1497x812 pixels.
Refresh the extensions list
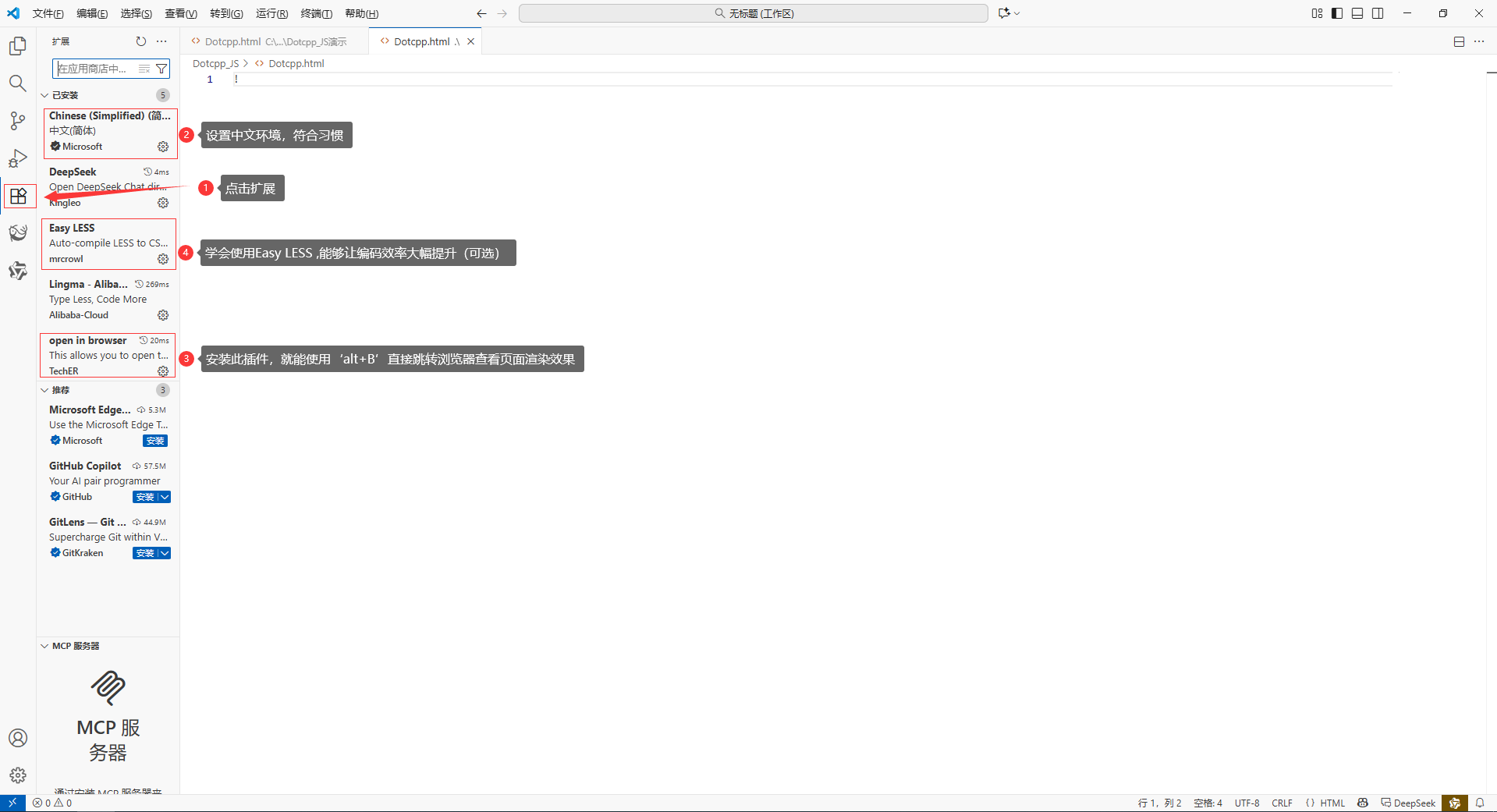pyautogui.click(x=140, y=41)
